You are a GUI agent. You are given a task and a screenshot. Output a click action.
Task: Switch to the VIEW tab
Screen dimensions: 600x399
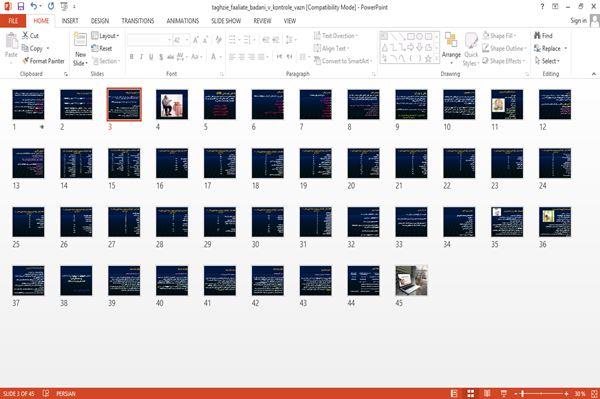click(290, 21)
